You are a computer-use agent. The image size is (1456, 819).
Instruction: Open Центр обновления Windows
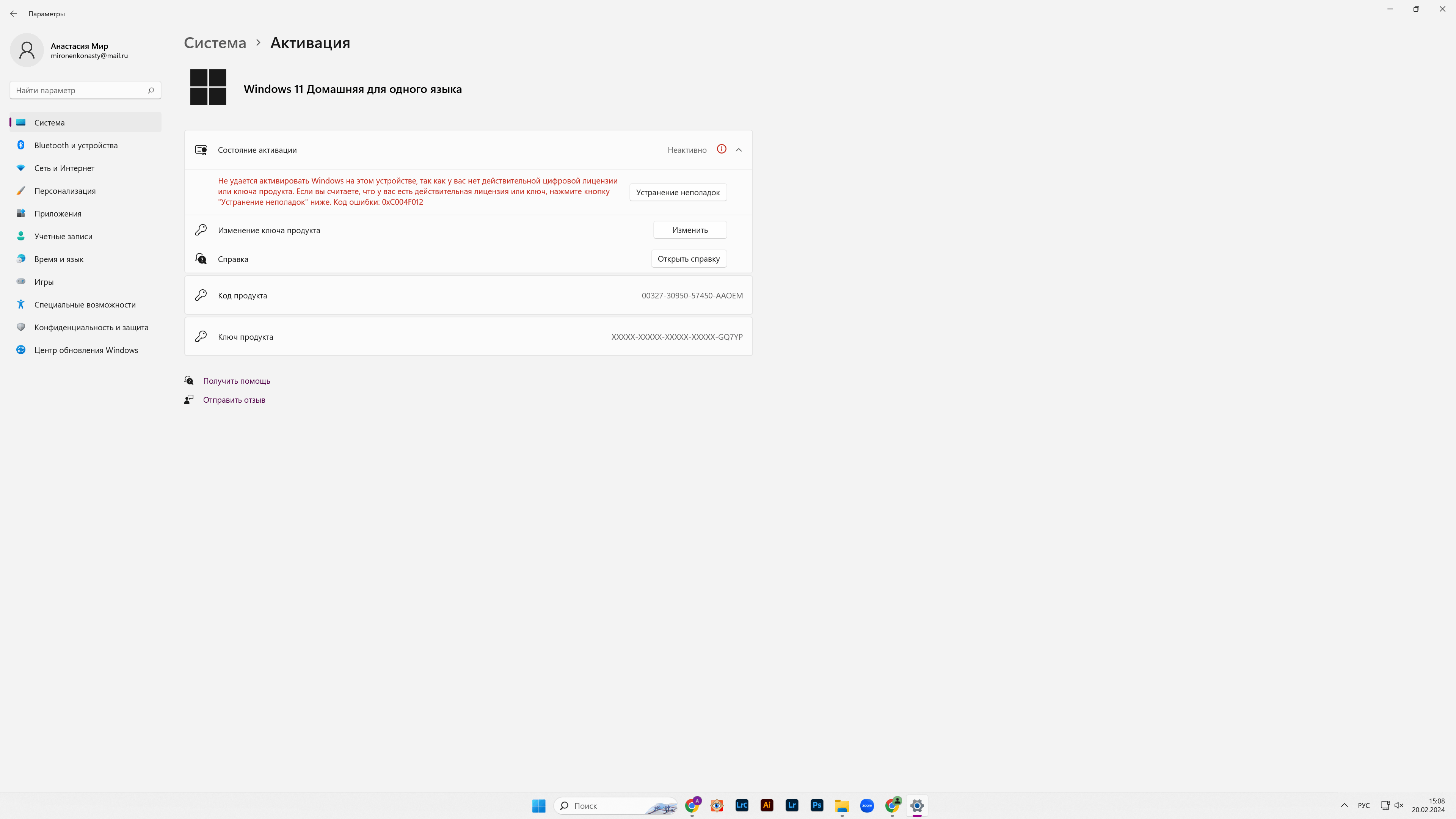[85, 350]
